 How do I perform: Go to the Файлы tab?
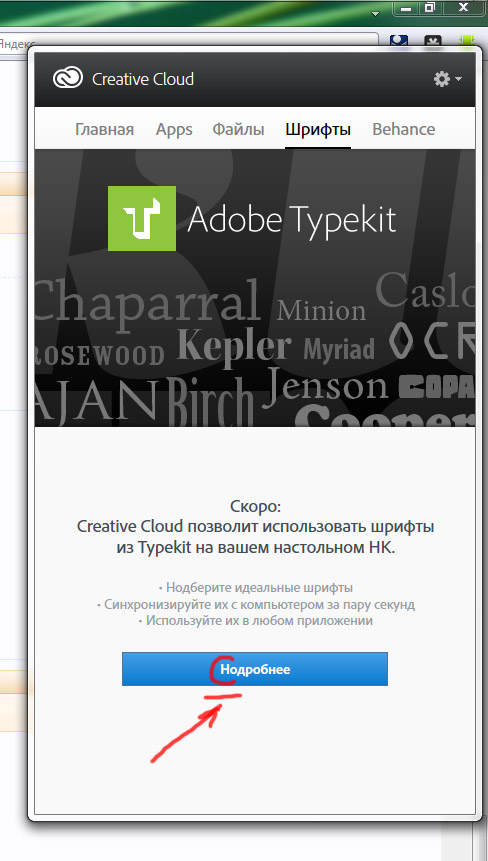point(238,130)
